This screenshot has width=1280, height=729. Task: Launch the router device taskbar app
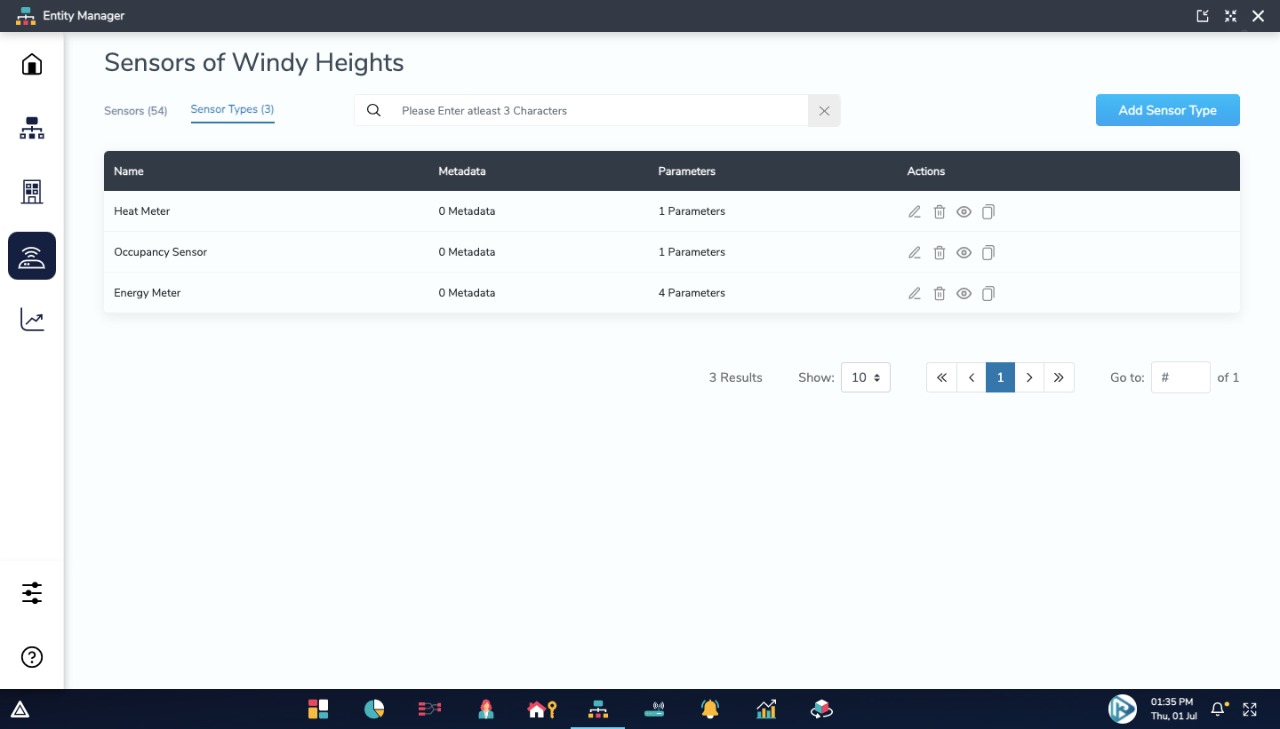tap(654, 709)
